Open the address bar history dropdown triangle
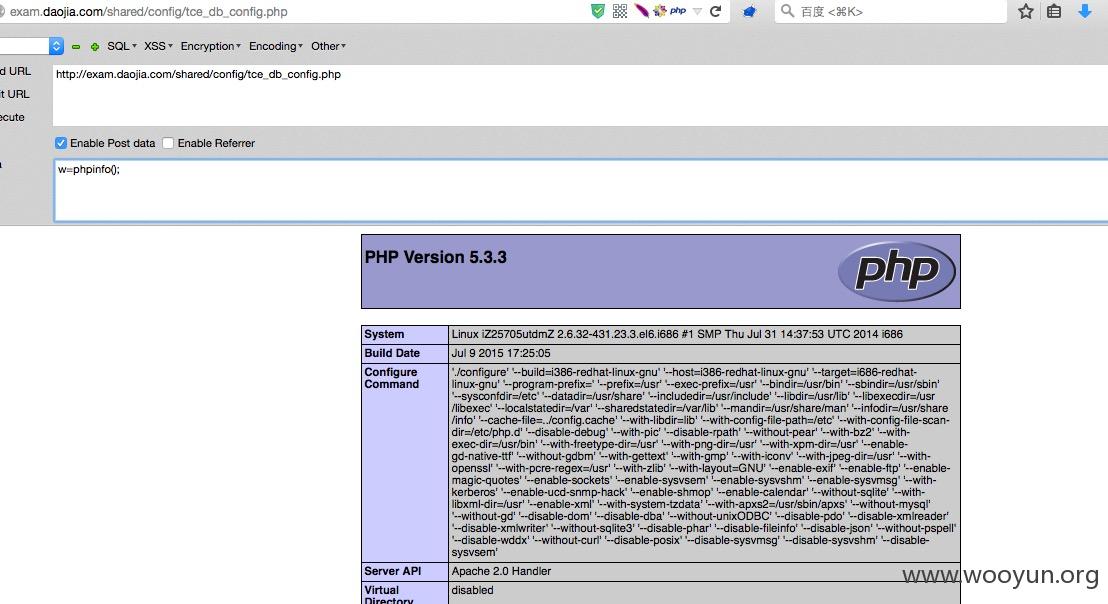The height and width of the screenshot is (604, 1108). pos(697,11)
